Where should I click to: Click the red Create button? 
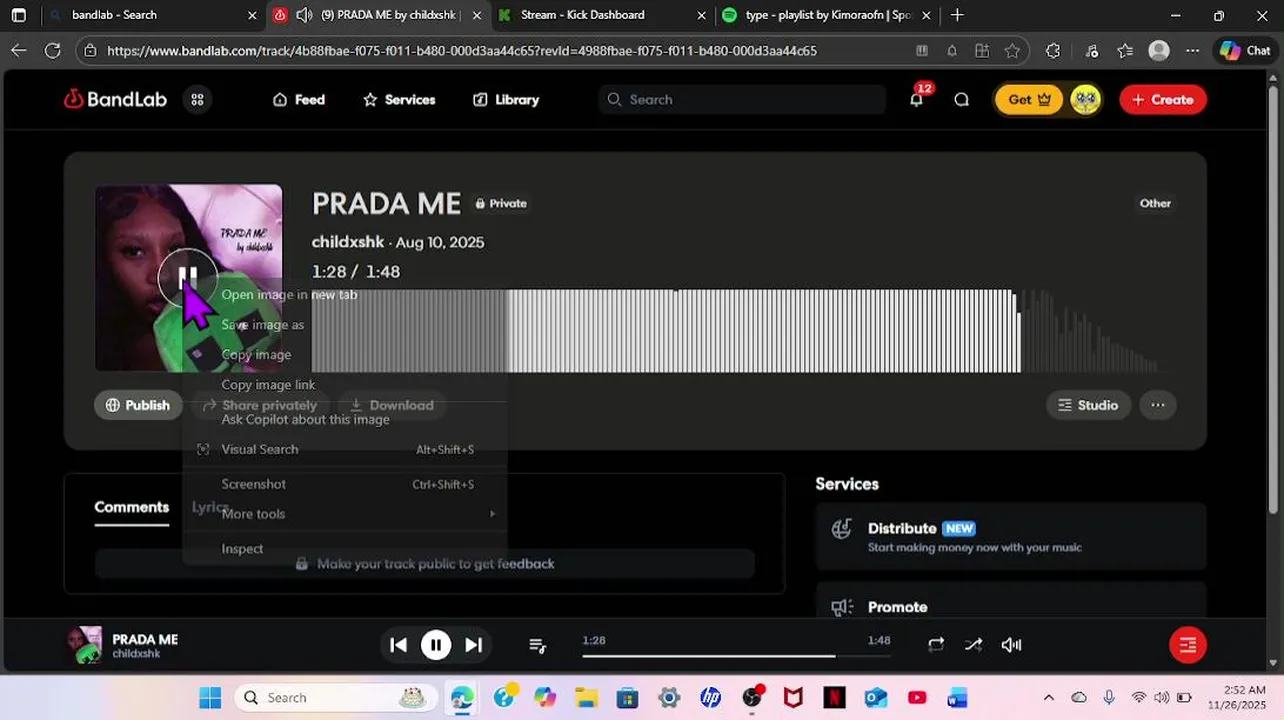pyautogui.click(x=1163, y=99)
